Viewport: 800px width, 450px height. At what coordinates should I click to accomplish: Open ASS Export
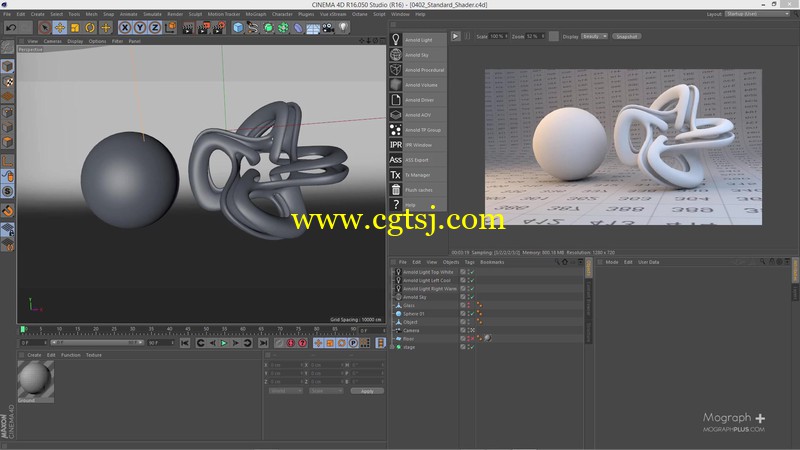[417, 160]
